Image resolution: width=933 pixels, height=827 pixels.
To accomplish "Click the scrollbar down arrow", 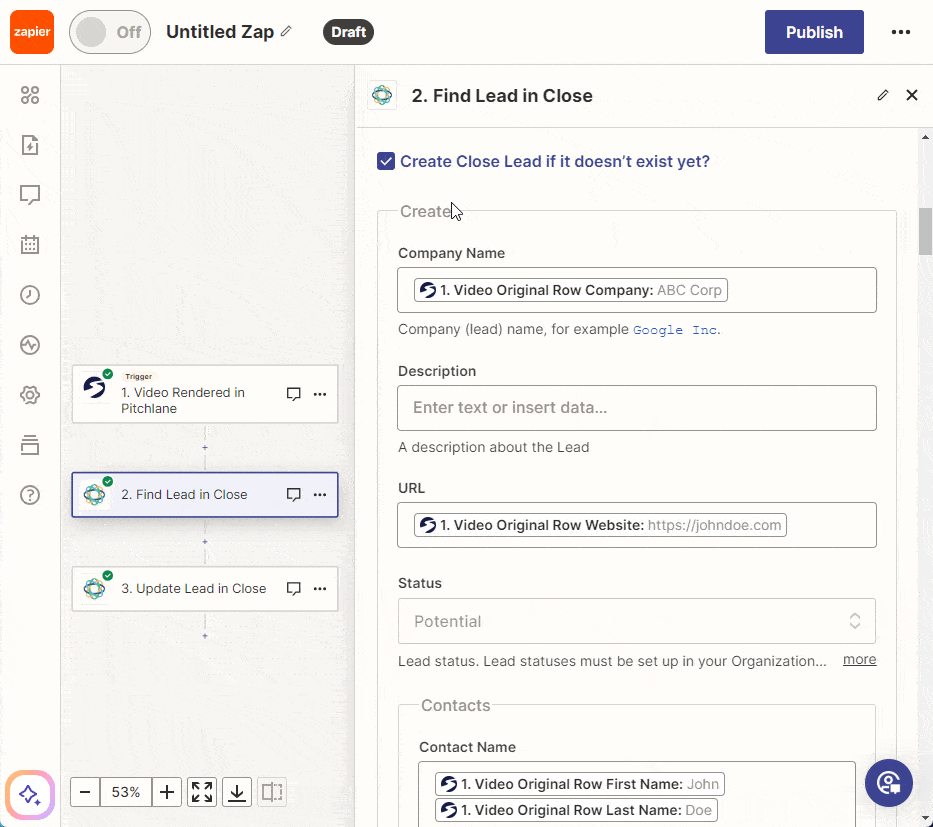I will (925, 819).
